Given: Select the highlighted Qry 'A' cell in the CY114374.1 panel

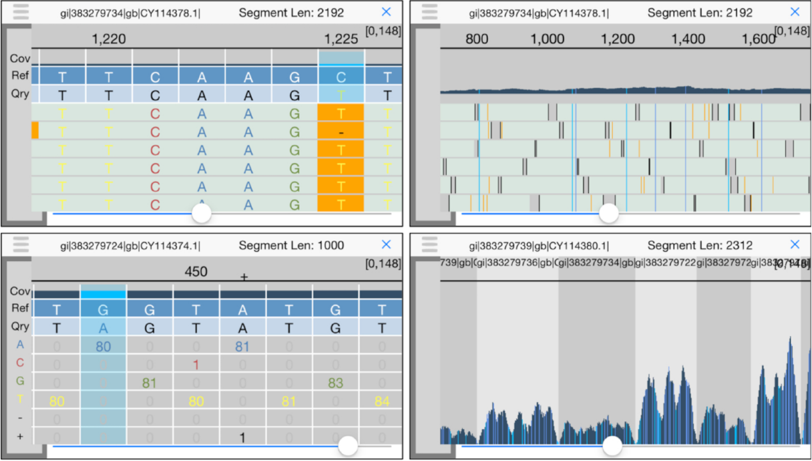Looking at the screenshot, I should (x=103, y=327).
